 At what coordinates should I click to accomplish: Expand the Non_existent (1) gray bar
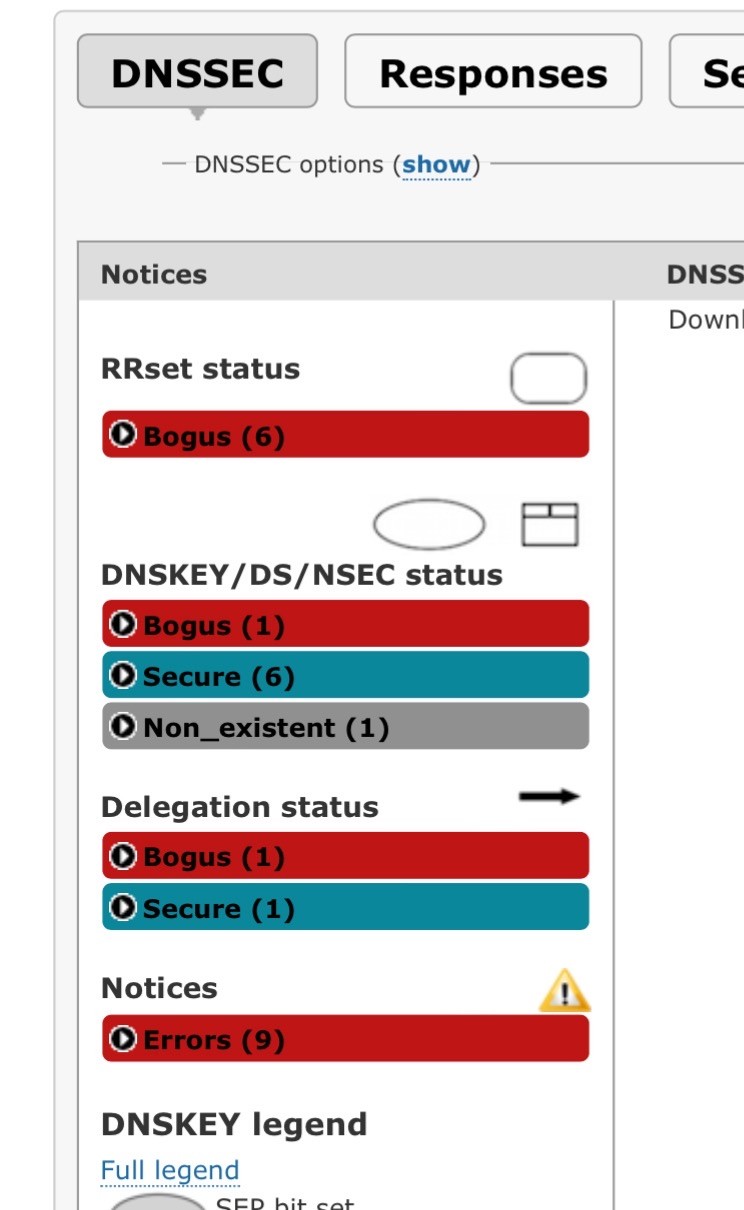click(x=345, y=727)
